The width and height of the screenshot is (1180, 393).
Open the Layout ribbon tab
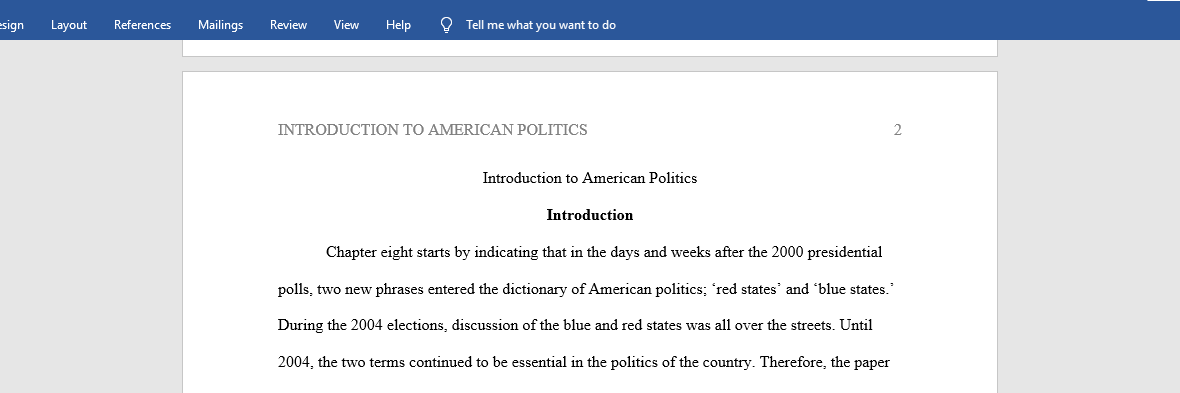click(x=69, y=25)
